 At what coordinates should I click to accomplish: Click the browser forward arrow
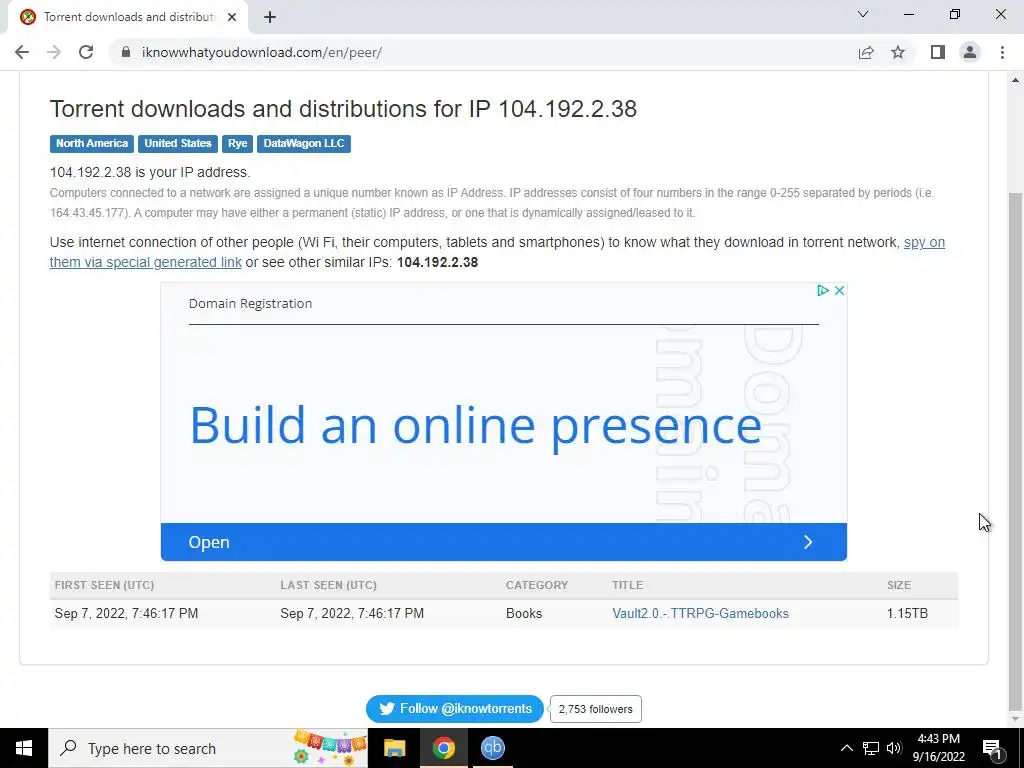point(54,52)
